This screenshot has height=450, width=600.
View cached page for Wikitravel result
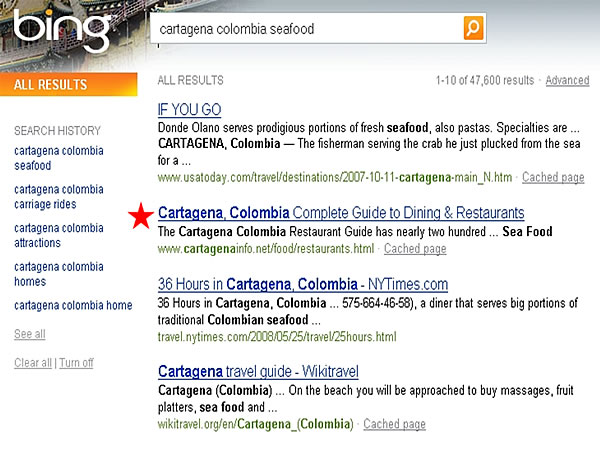click(394, 424)
